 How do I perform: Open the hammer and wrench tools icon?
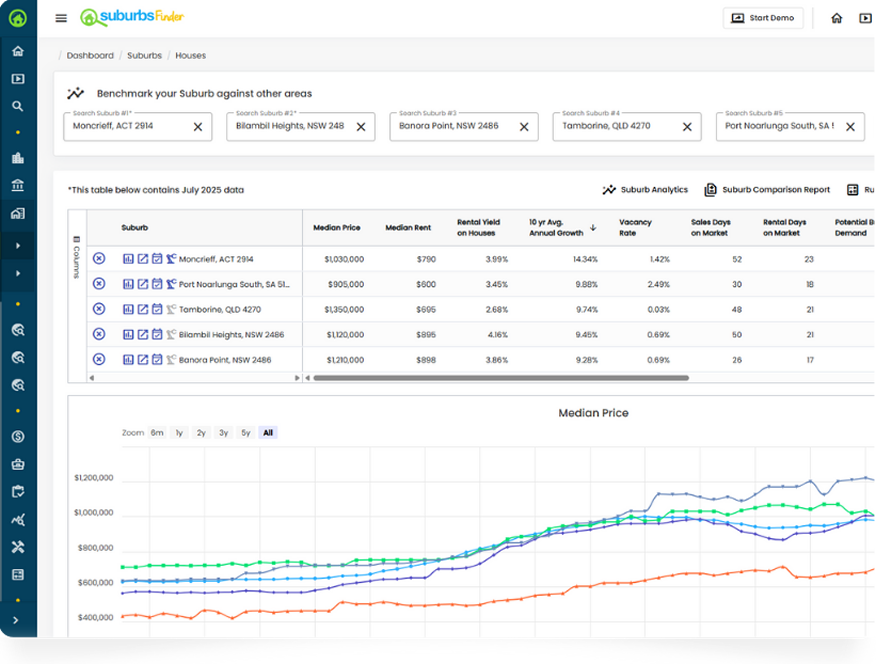click(x=18, y=547)
